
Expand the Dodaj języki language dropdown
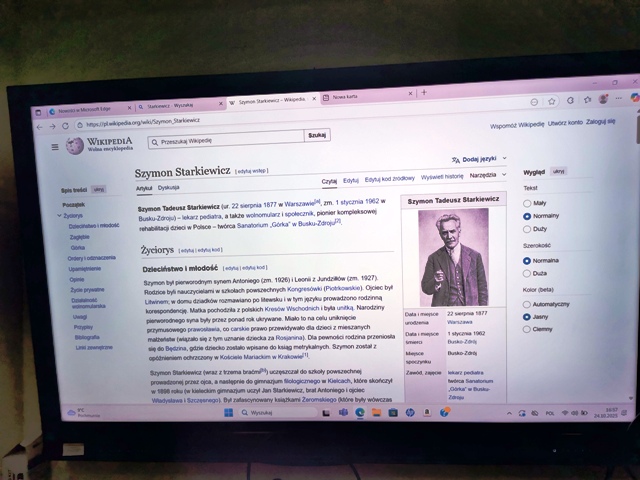(477, 159)
